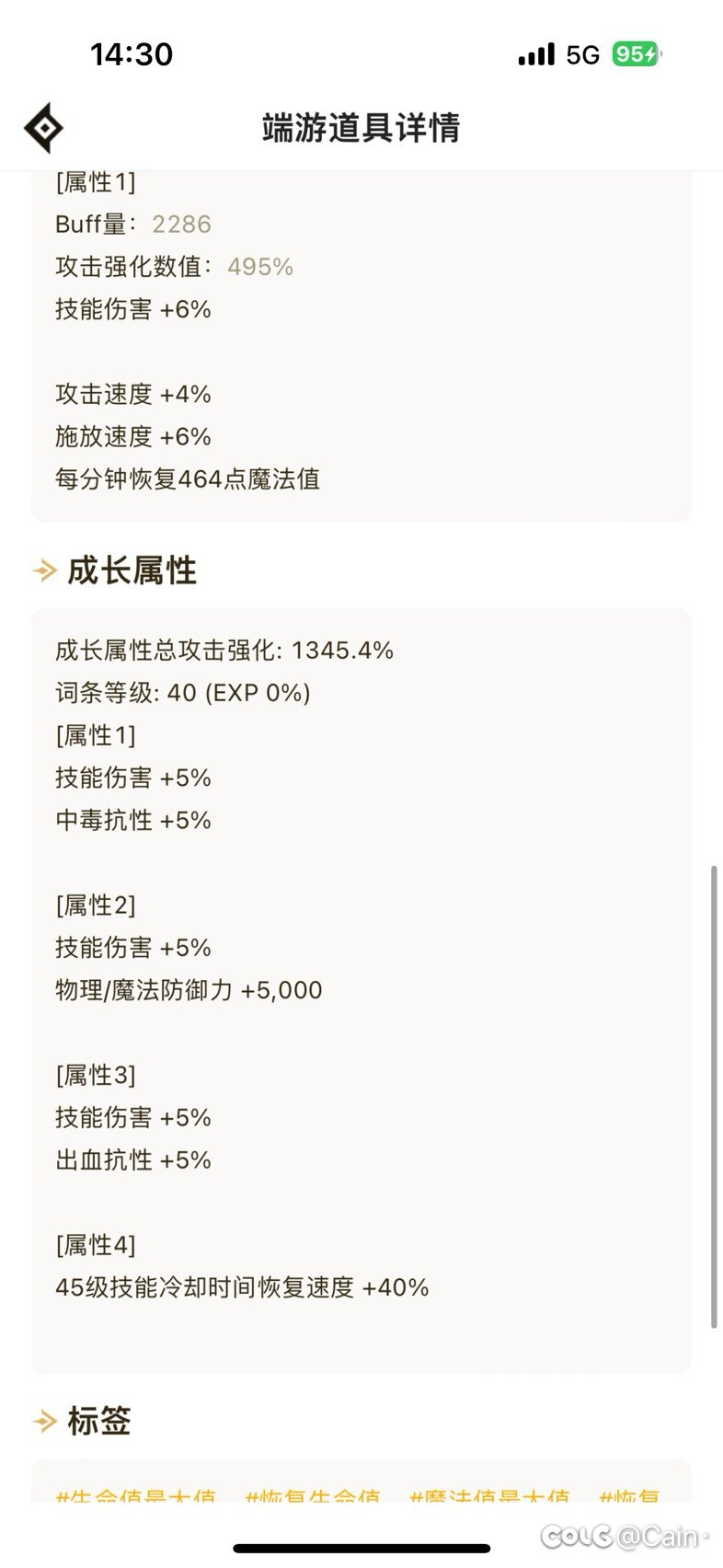Tap the battery indicator in status bar
Screen dimensions: 723x1568
pyautogui.click(x=637, y=54)
